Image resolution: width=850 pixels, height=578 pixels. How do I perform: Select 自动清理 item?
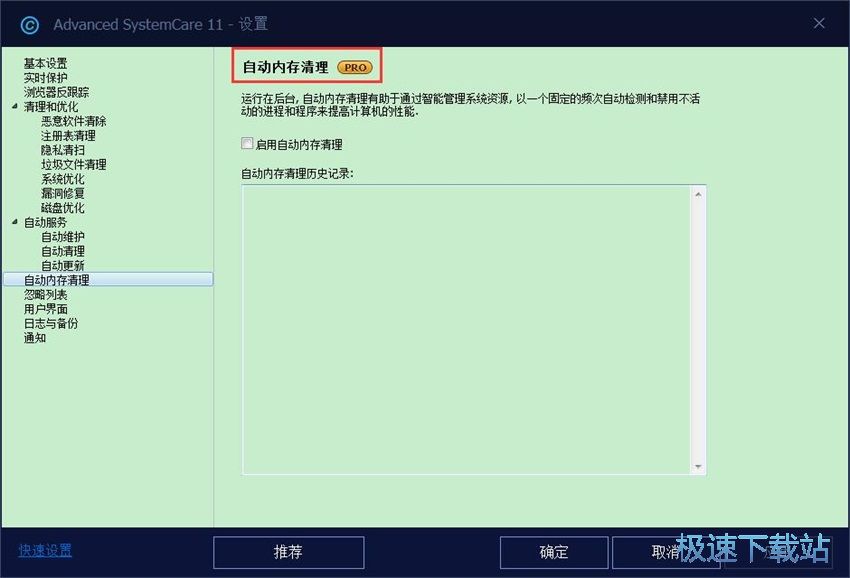(x=63, y=251)
